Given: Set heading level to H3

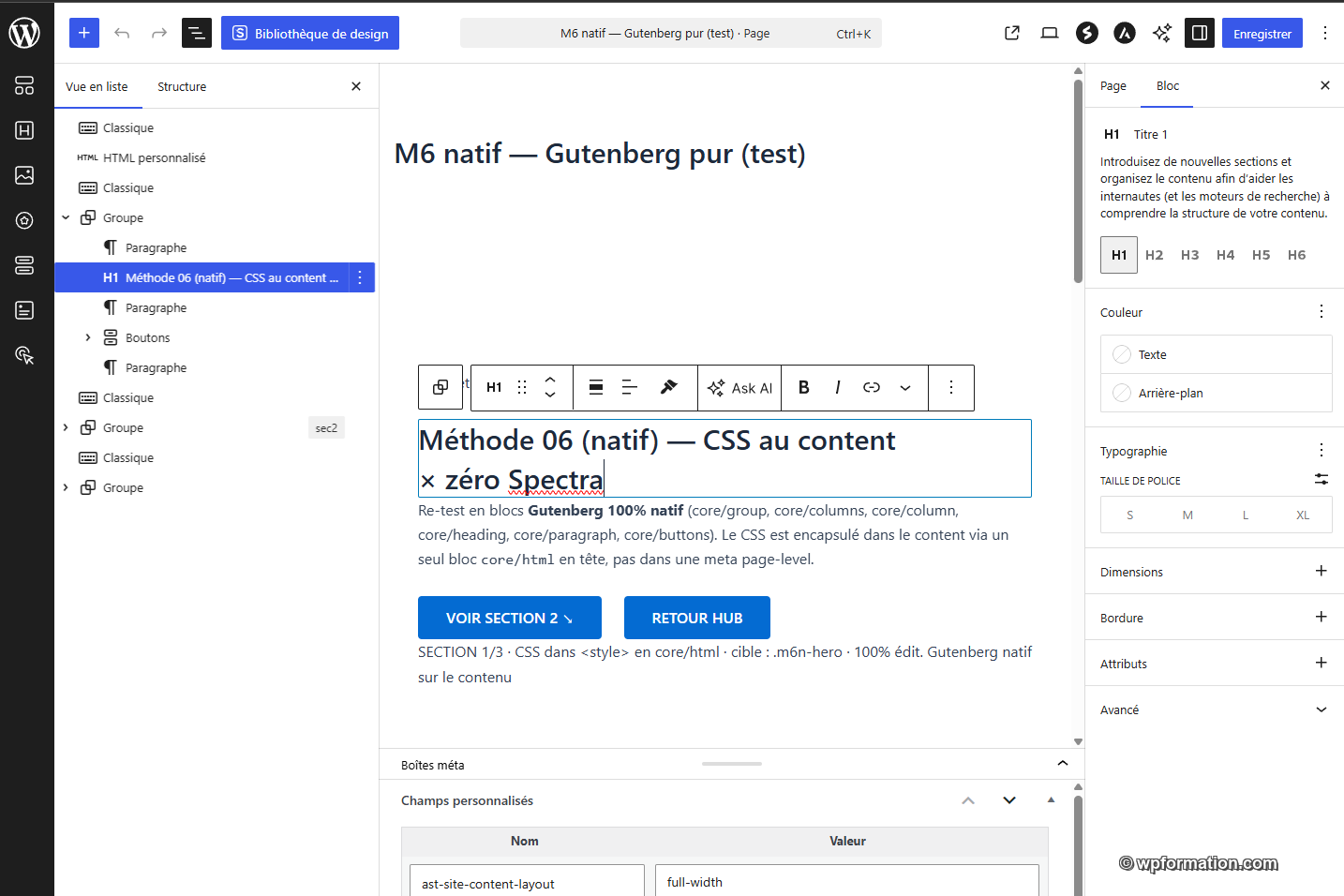Looking at the screenshot, I should pyautogui.click(x=1190, y=255).
